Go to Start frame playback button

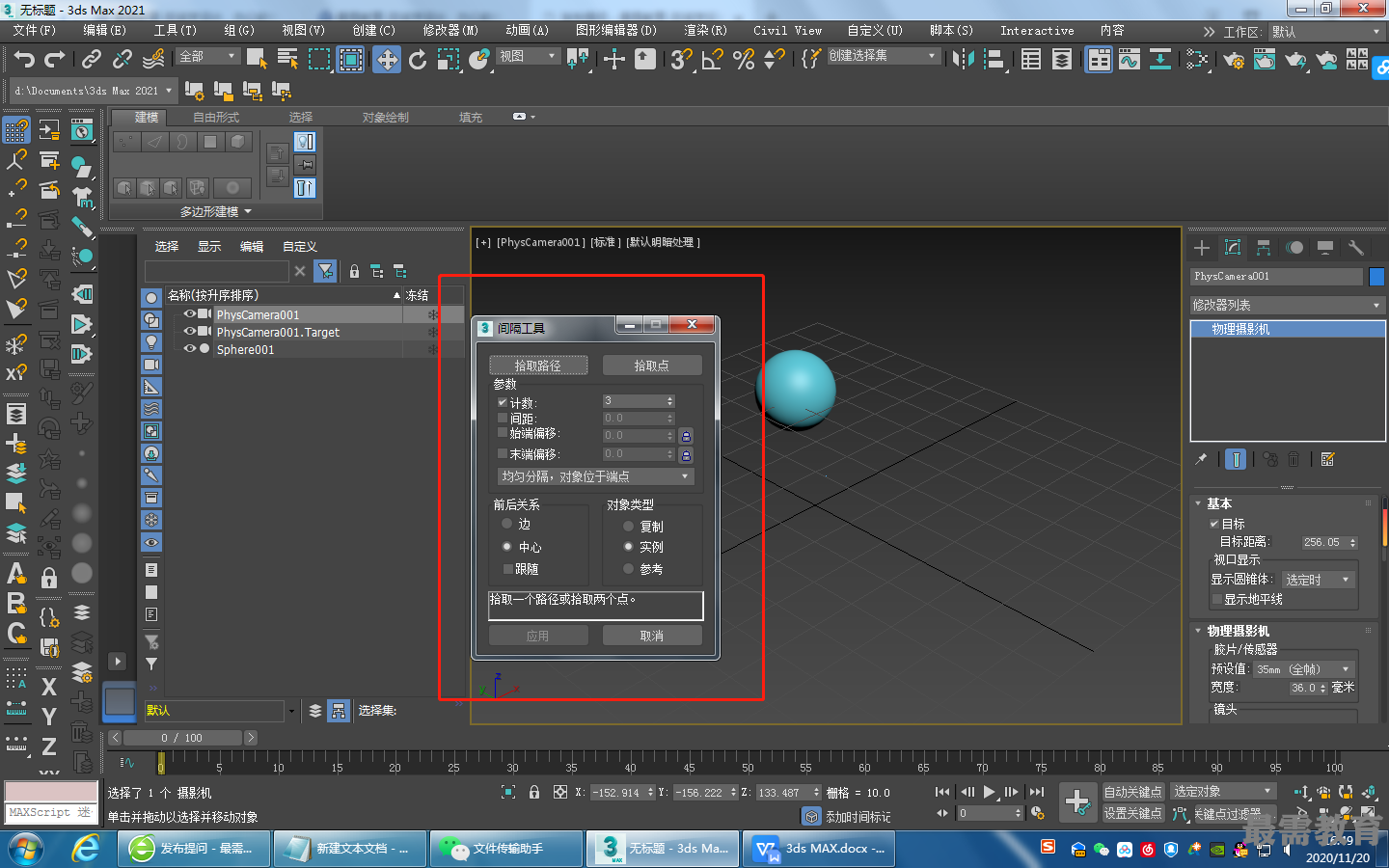pos(942,792)
